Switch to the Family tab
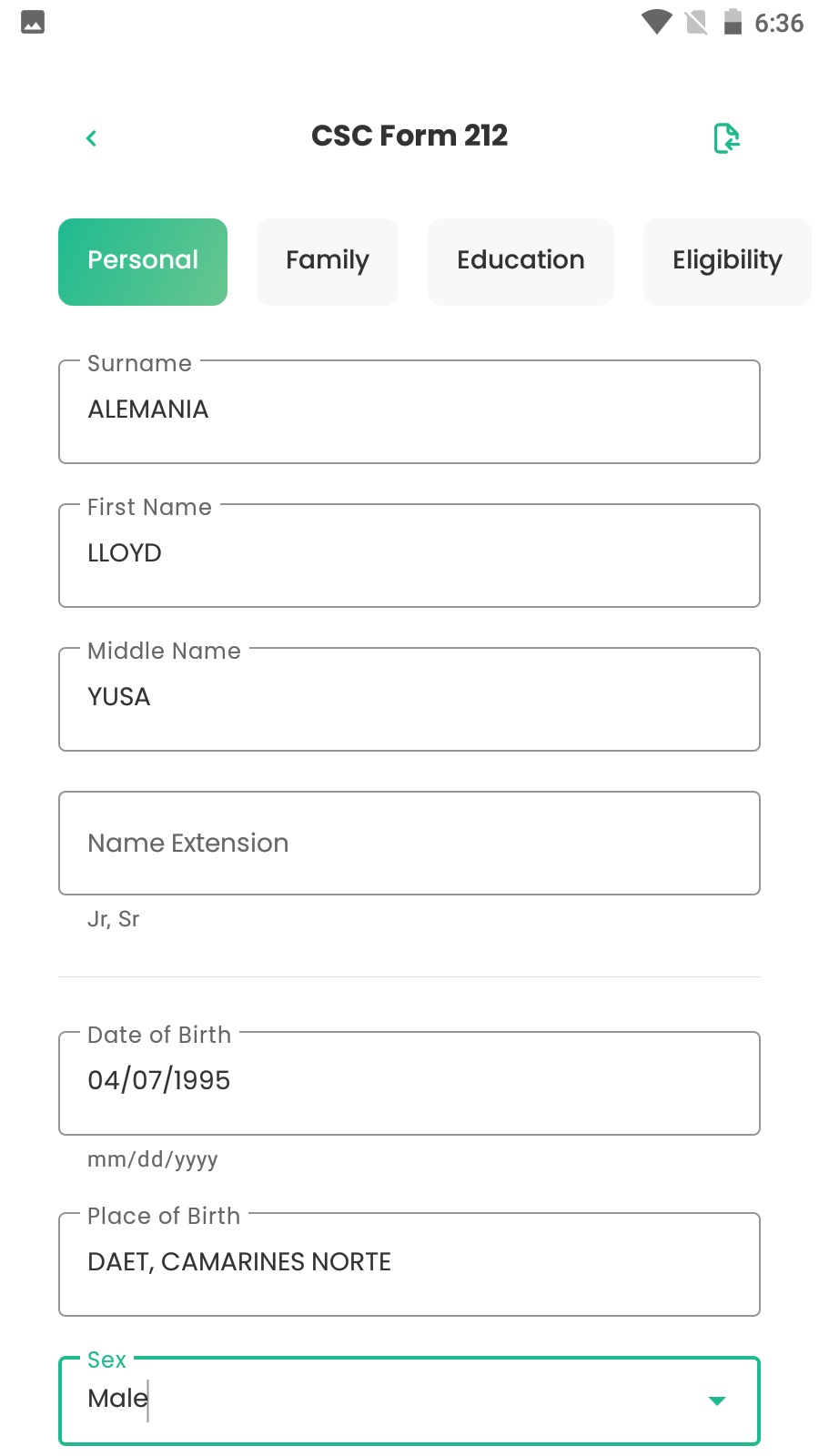 [x=328, y=261]
